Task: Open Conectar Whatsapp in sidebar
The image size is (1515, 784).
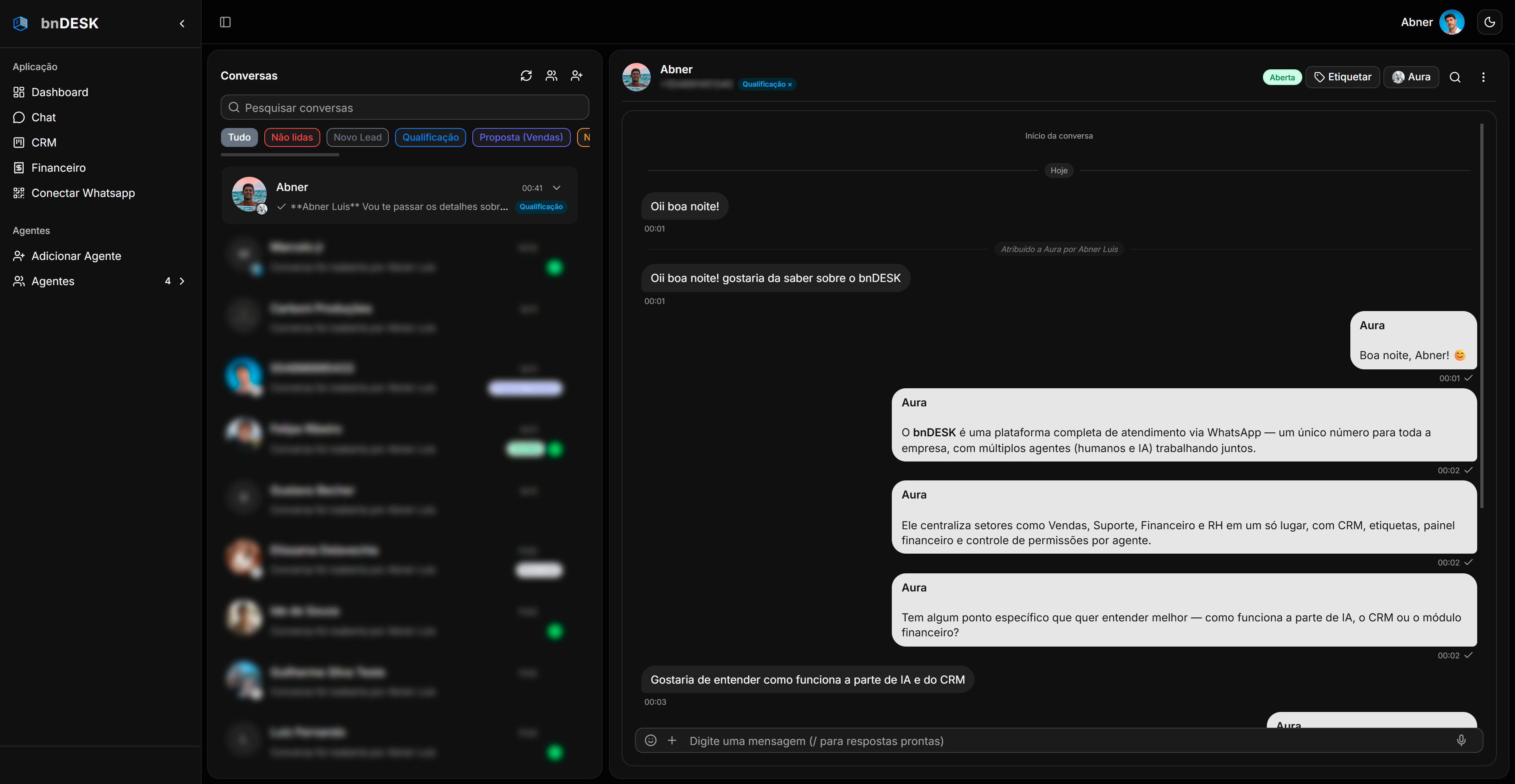Action: (x=83, y=193)
